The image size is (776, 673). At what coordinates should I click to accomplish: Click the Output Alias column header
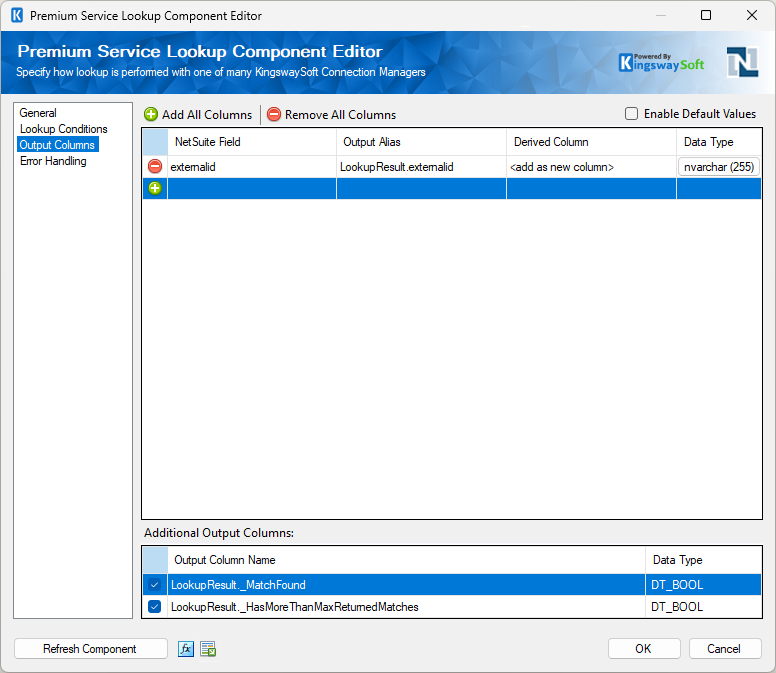point(421,142)
